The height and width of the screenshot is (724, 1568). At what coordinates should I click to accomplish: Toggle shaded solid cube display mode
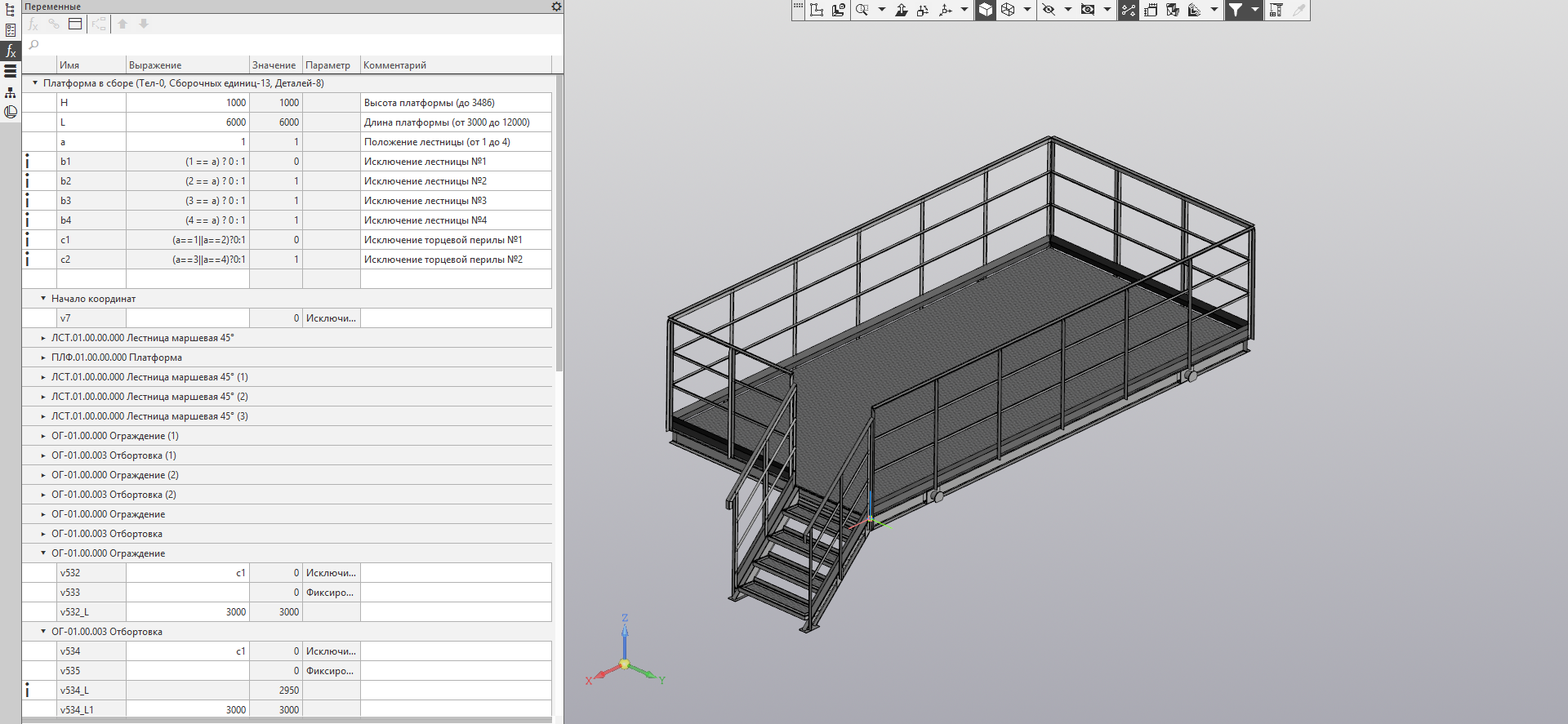(x=986, y=10)
